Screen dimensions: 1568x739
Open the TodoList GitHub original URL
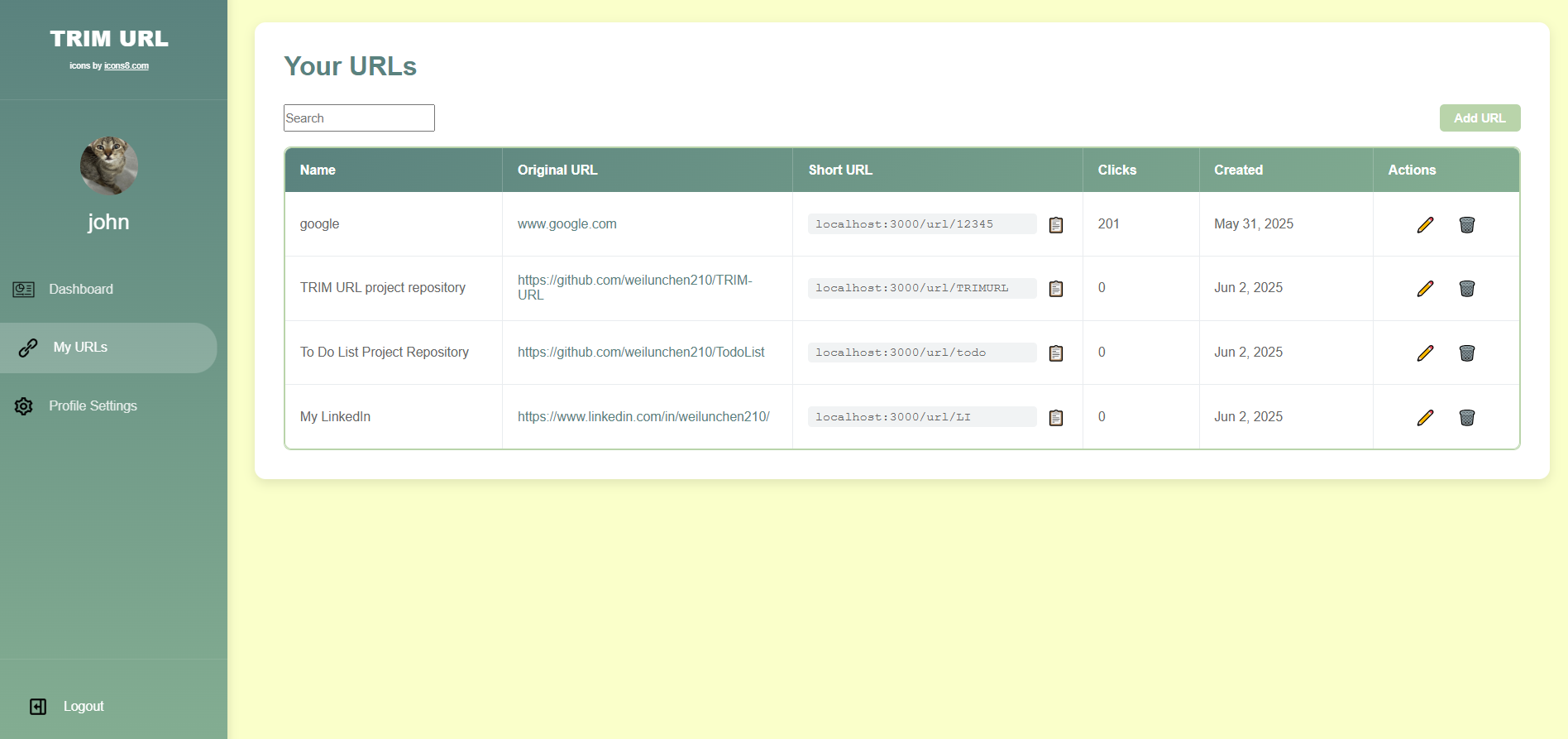tap(641, 353)
